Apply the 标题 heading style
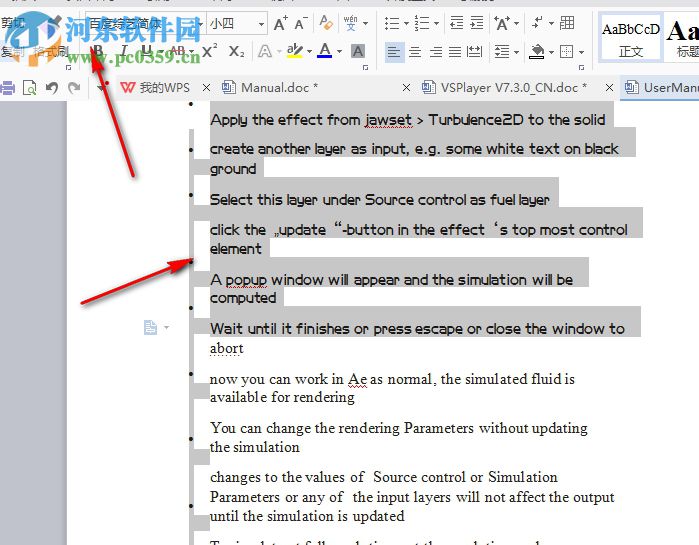 pos(682,39)
